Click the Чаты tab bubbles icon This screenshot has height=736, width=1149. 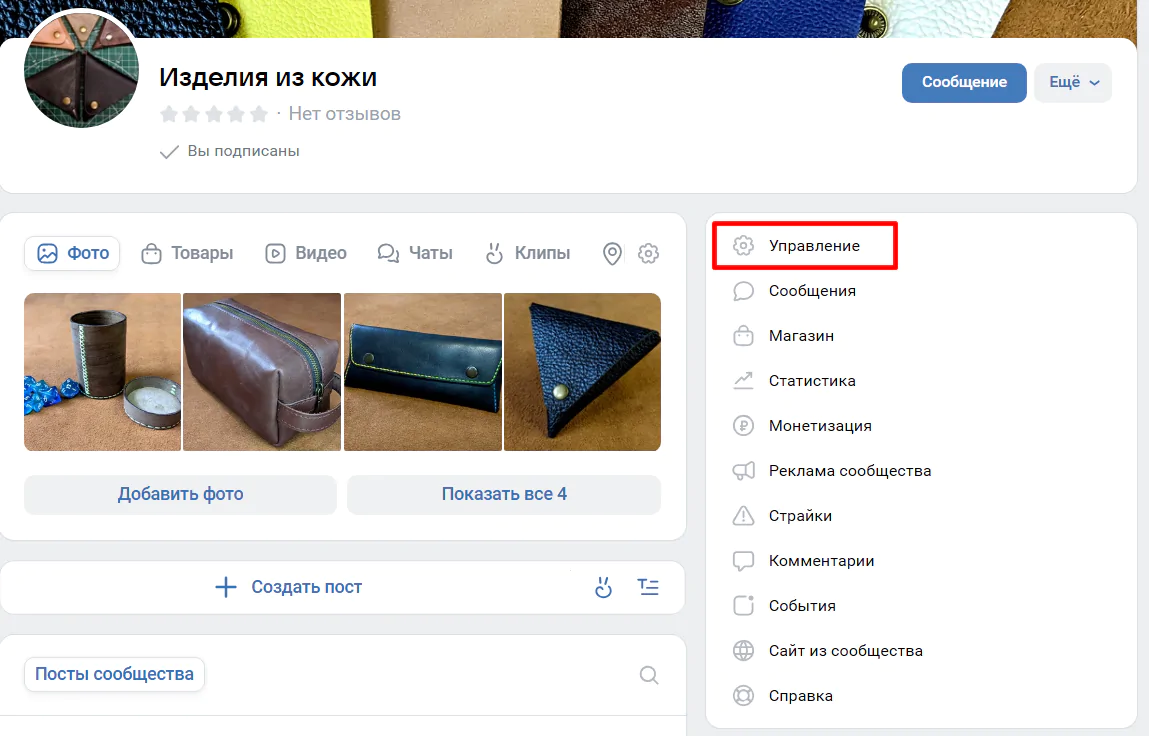[388, 254]
